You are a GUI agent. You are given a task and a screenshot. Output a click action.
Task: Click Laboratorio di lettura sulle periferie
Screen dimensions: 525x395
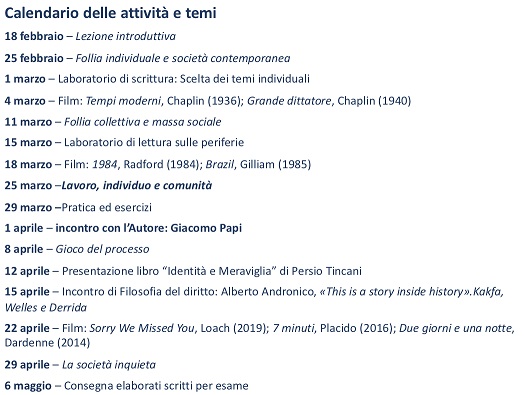pyautogui.click(x=154, y=143)
